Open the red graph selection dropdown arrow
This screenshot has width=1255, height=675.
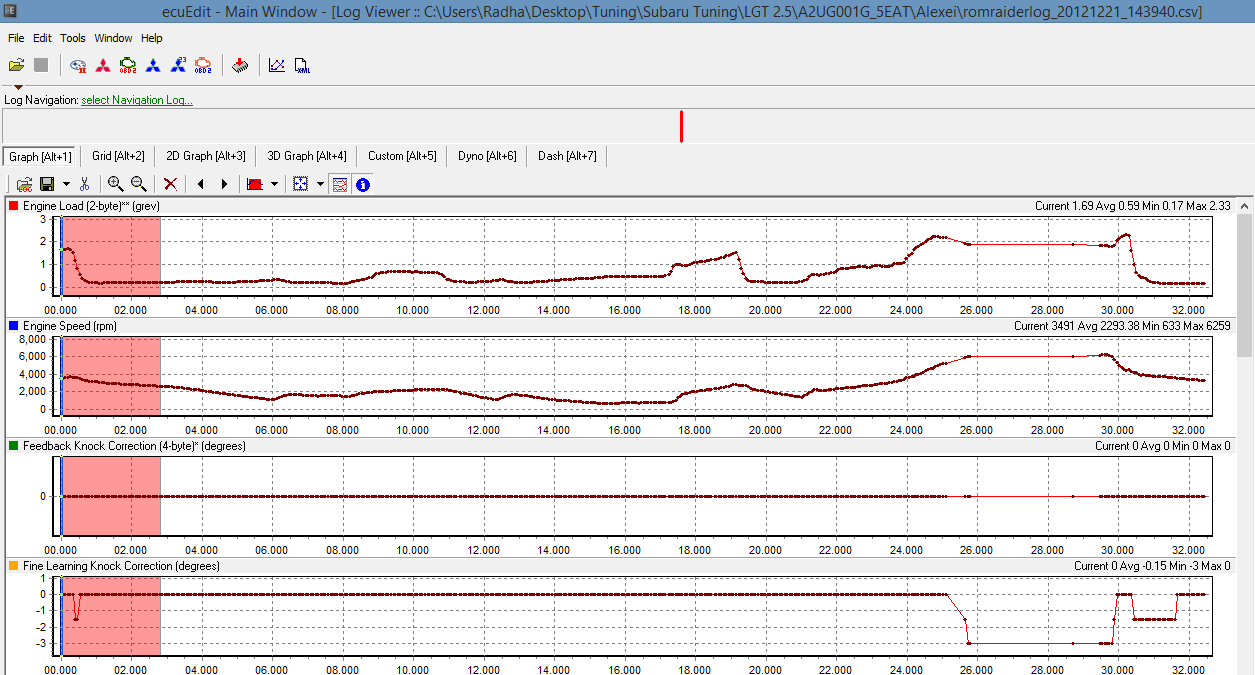273,184
